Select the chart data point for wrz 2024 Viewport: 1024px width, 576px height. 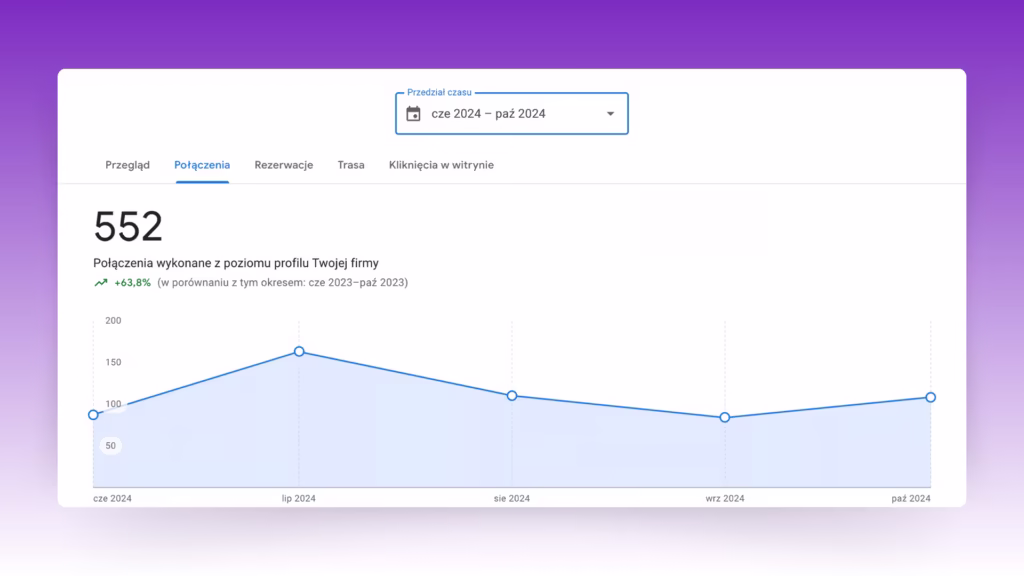point(725,417)
